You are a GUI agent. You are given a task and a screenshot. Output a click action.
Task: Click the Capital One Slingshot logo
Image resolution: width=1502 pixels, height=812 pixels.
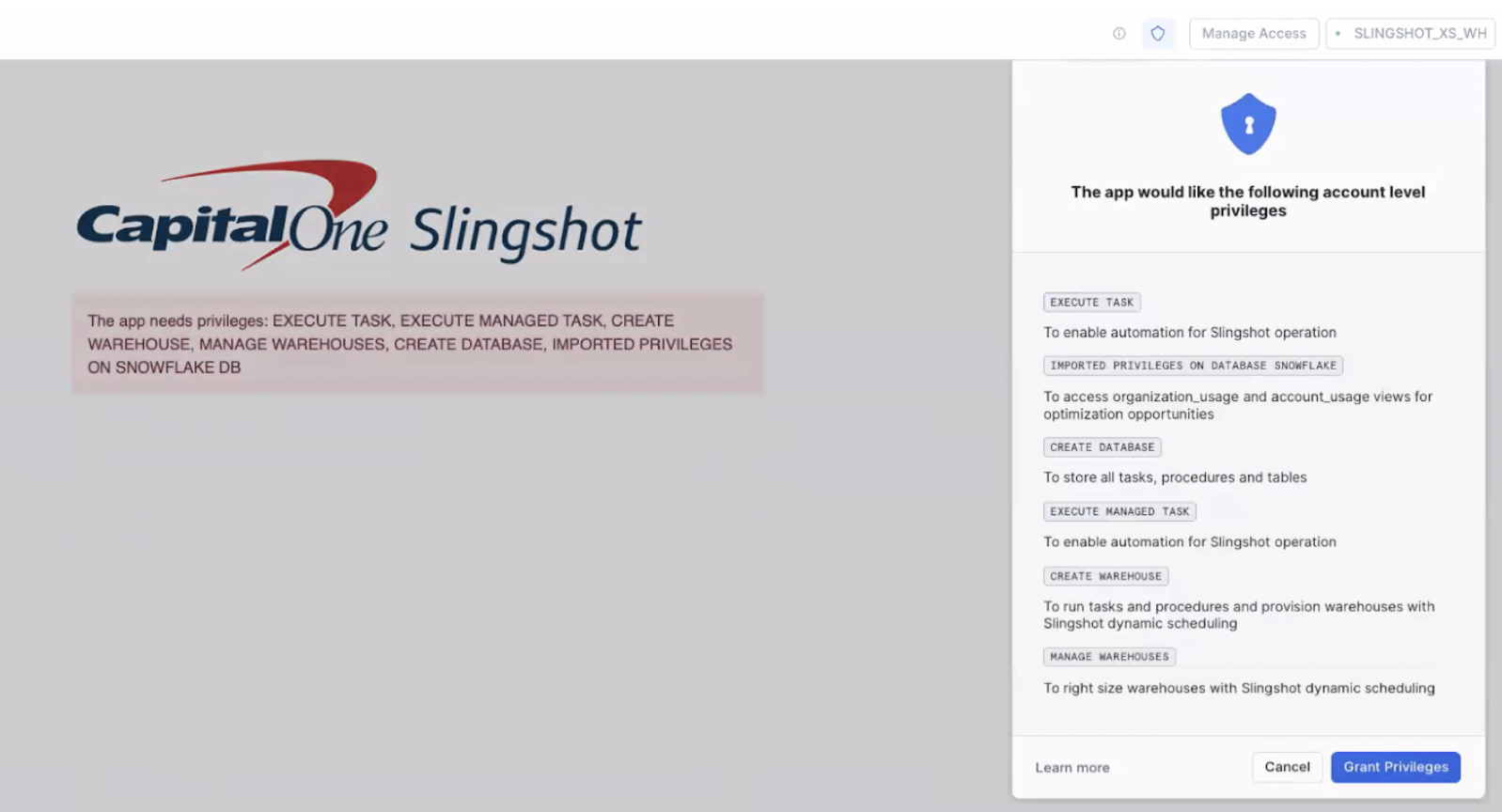pos(359,216)
